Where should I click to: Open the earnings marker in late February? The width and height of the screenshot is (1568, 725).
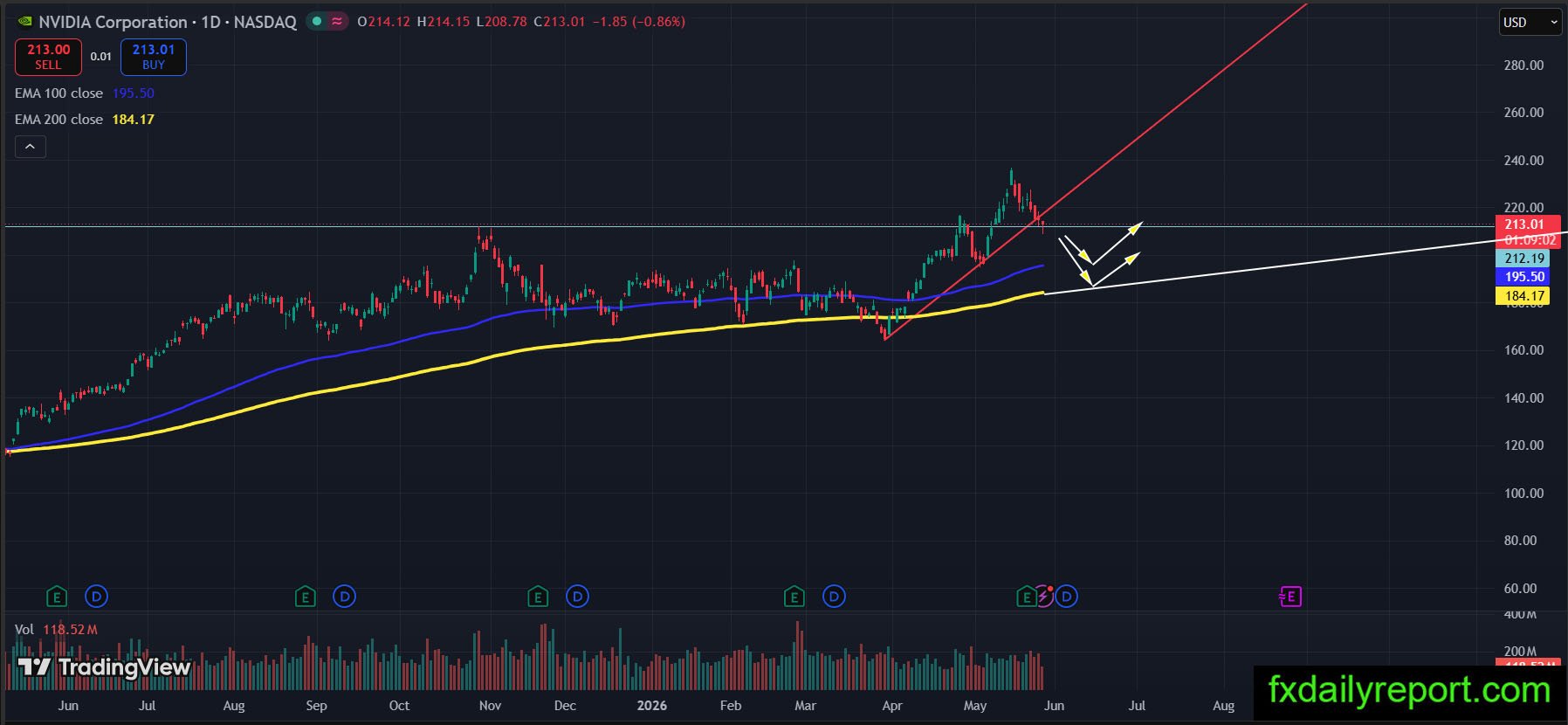[794, 597]
